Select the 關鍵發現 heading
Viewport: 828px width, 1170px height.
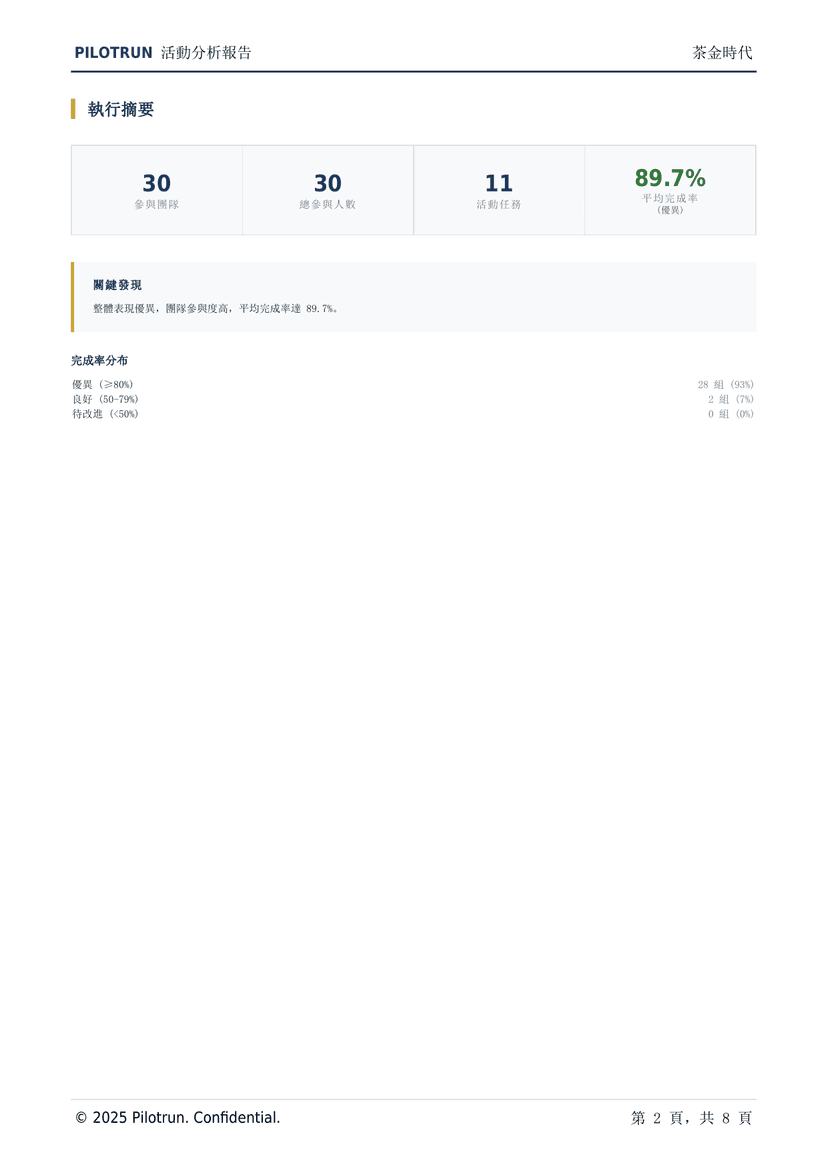click(x=117, y=285)
